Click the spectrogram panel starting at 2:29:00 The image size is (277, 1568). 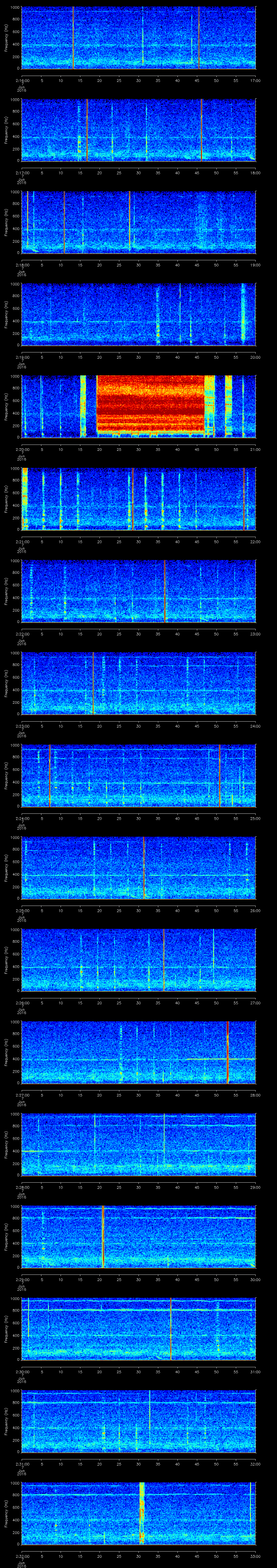coord(138,1237)
